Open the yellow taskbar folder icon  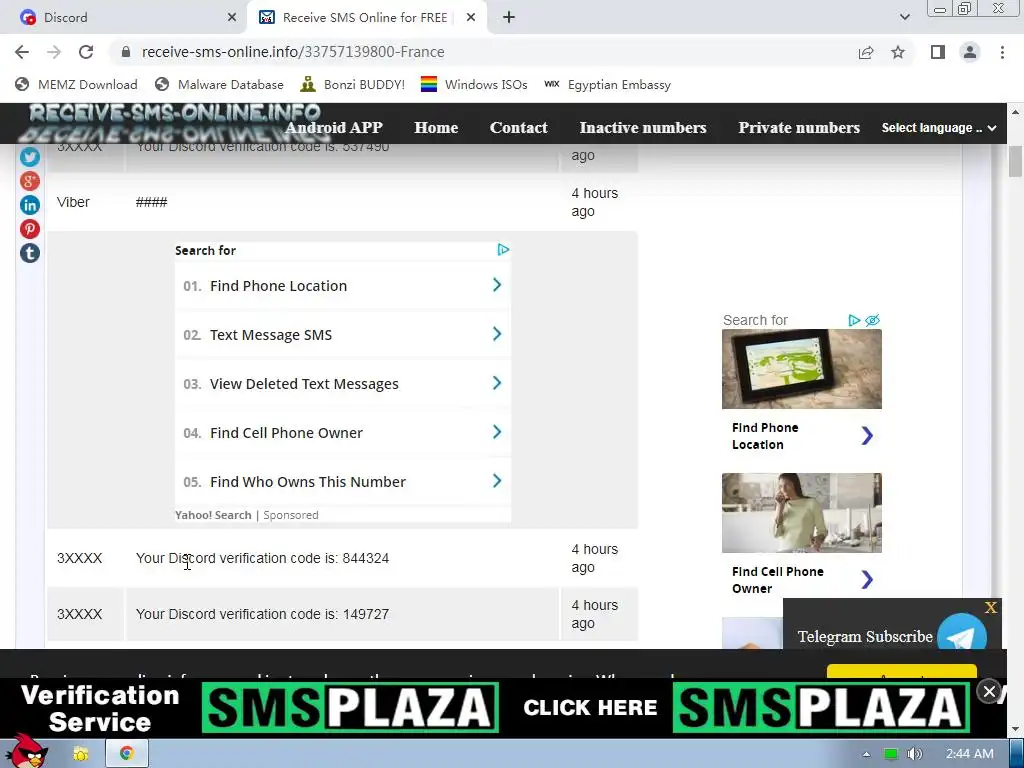(81, 754)
